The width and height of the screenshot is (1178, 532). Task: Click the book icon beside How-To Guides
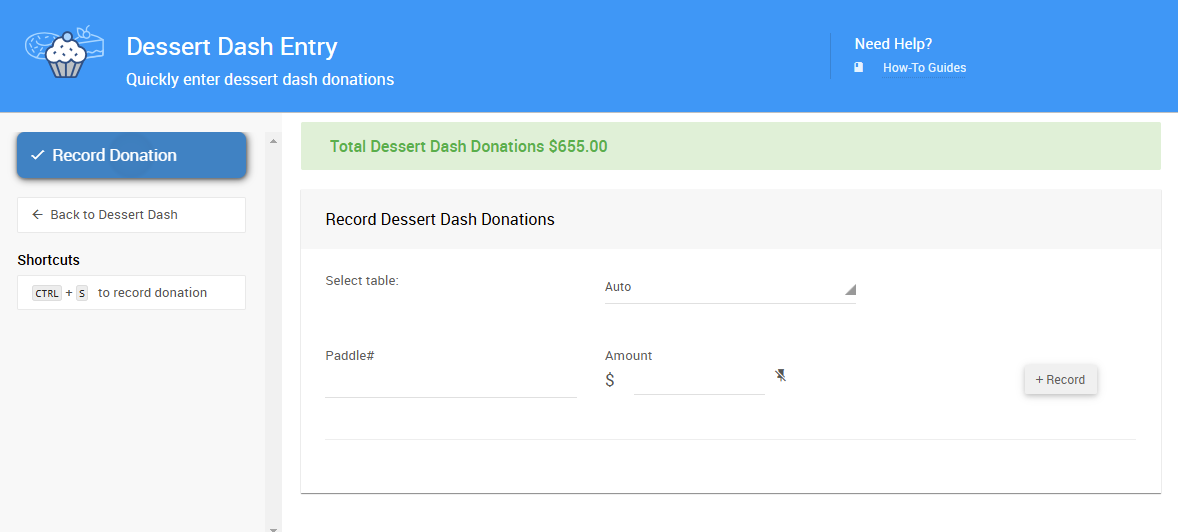[859, 68]
